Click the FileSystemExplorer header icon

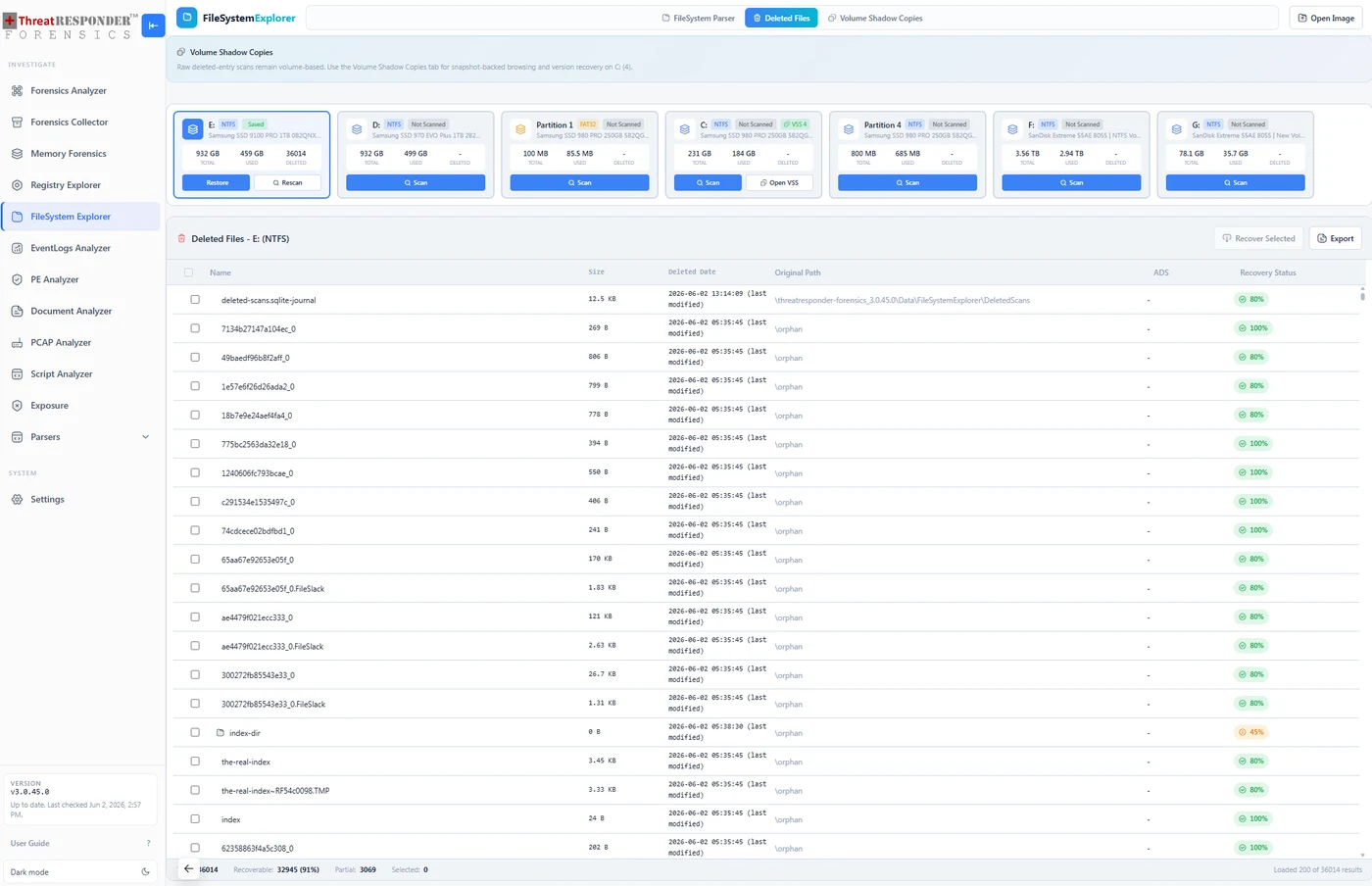pyautogui.click(x=186, y=18)
